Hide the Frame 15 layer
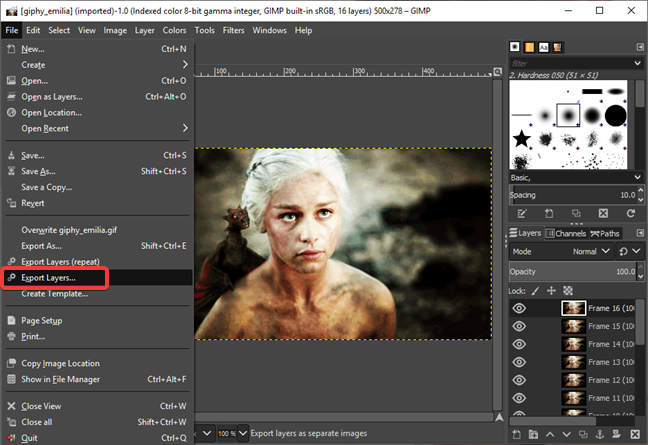 coord(519,326)
